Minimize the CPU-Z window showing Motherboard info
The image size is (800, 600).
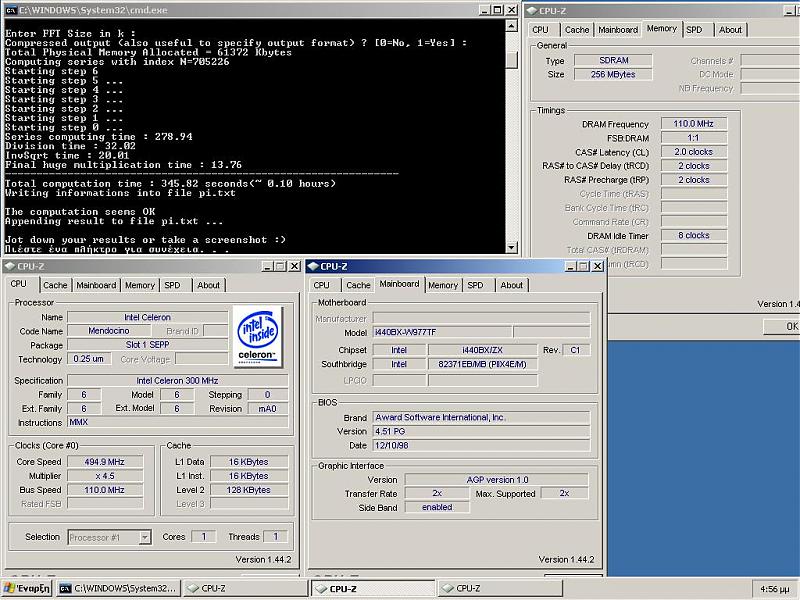click(x=571, y=266)
